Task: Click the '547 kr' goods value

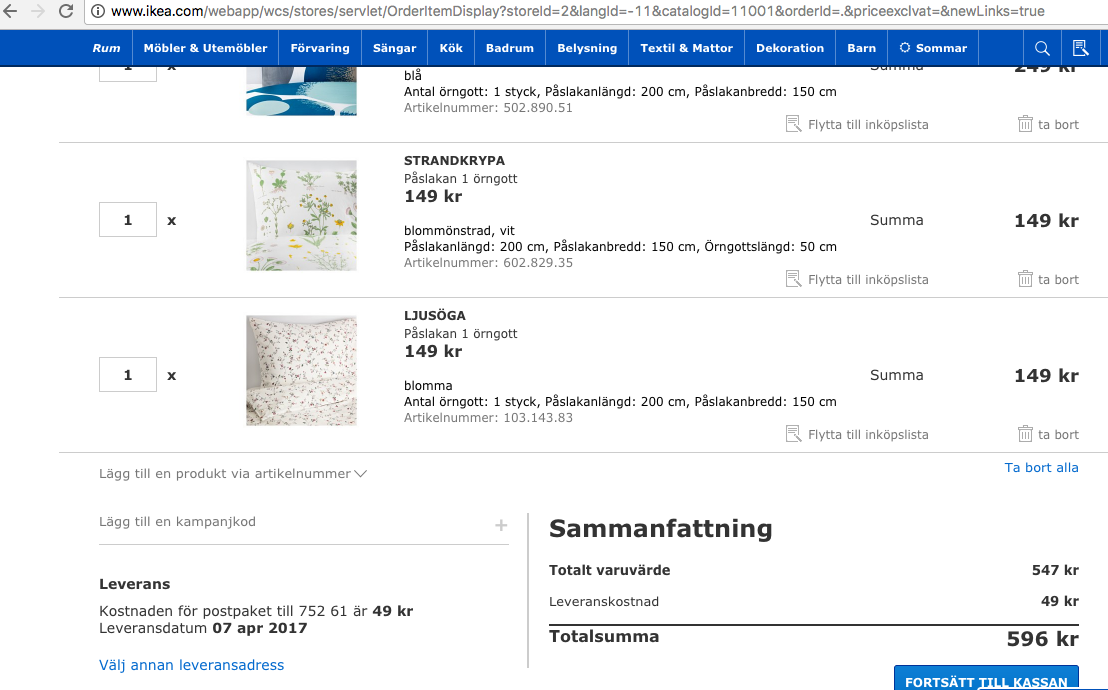Action: pos(1055,570)
